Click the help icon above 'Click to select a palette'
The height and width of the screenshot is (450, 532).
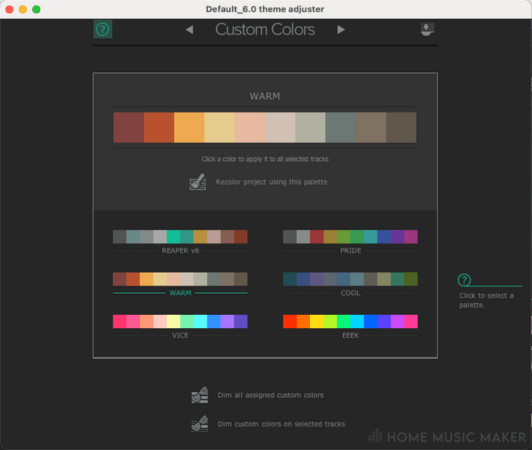click(464, 280)
